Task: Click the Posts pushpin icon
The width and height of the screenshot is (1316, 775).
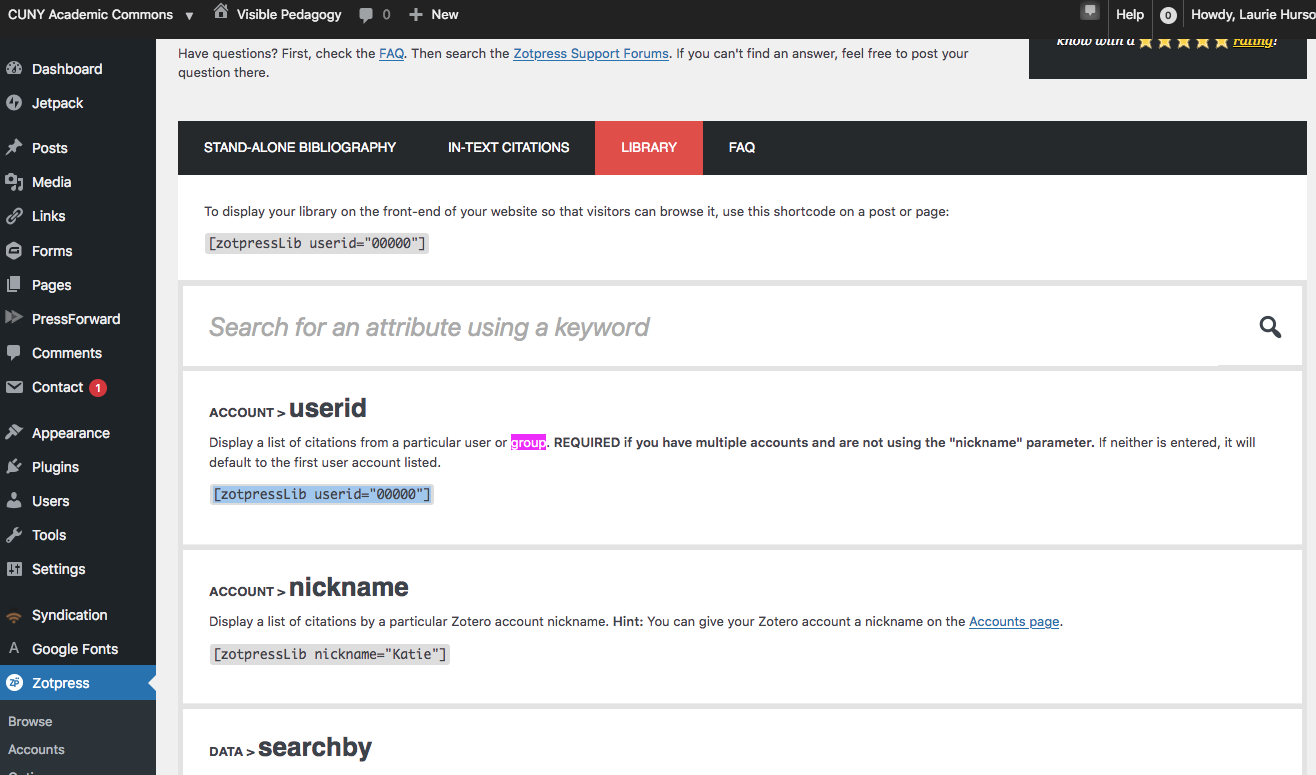Action: coord(14,148)
